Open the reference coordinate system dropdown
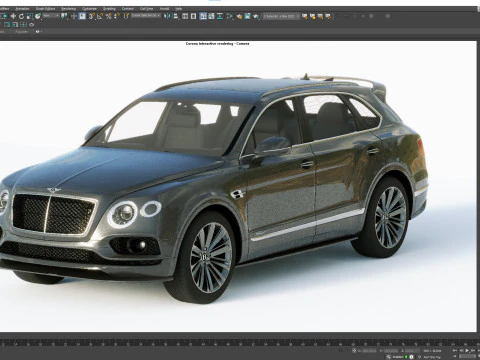The height and width of the screenshot is (360, 480). 51,16
